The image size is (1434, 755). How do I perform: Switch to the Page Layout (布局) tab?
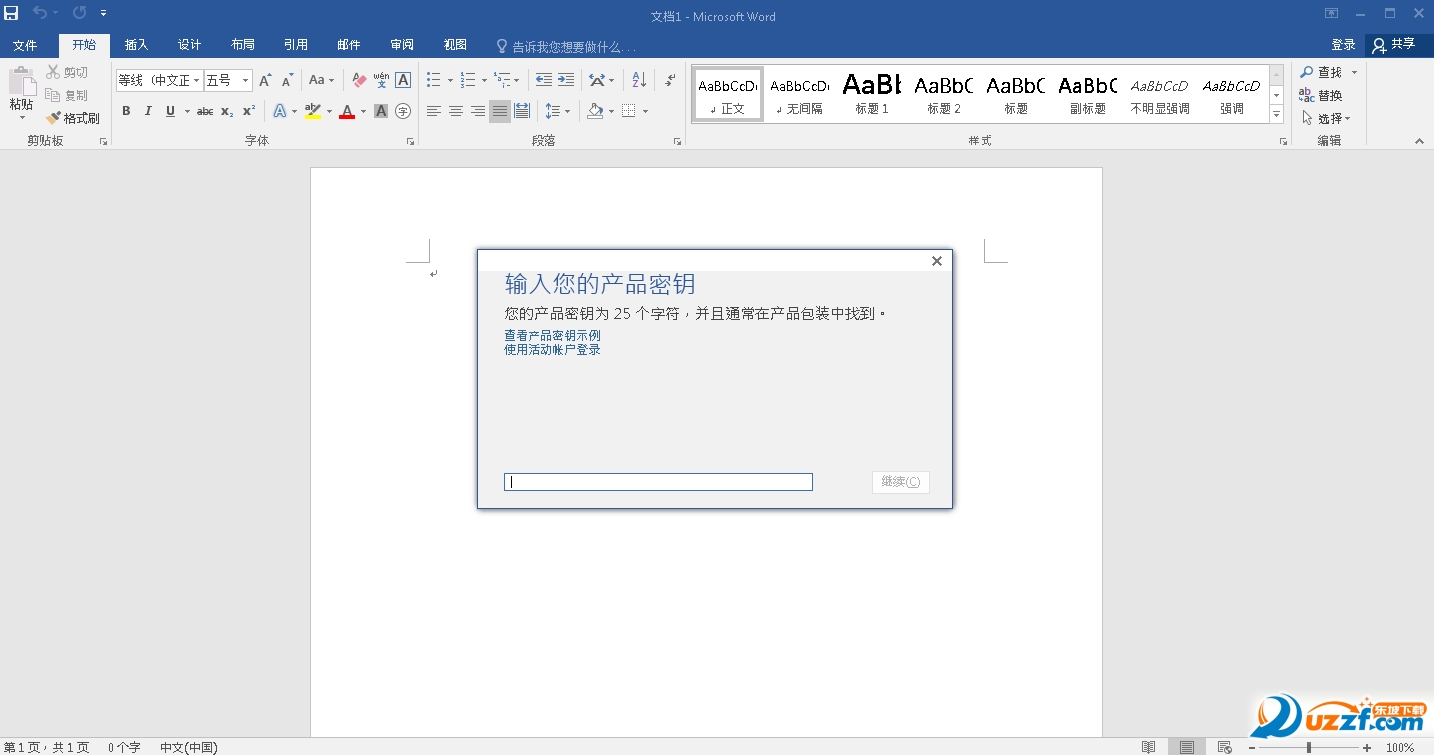coord(242,45)
